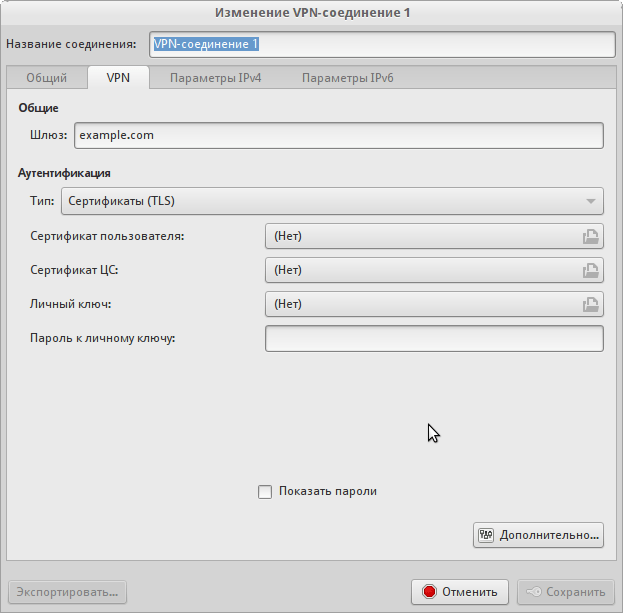623x613 pixels.
Task: Expand the Тип authentication dropdown arrow
Action: click(x=591, y=201)
